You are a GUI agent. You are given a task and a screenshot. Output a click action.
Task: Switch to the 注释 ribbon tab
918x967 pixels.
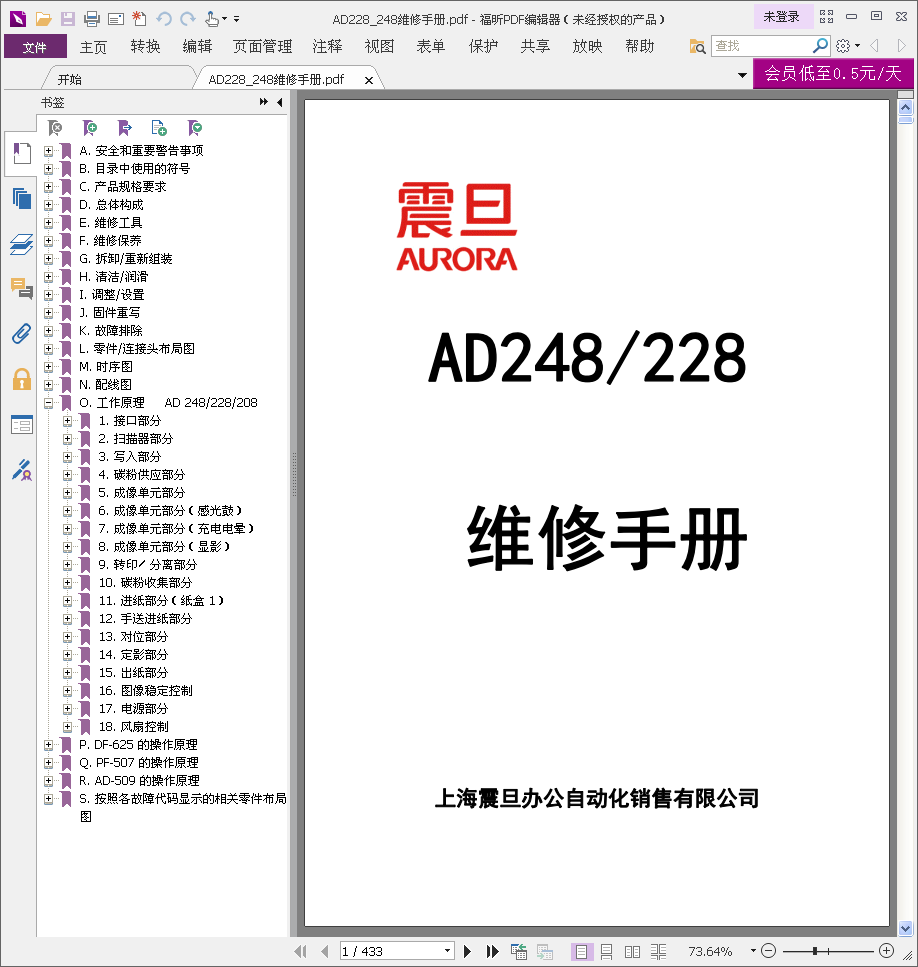[327, 46]
